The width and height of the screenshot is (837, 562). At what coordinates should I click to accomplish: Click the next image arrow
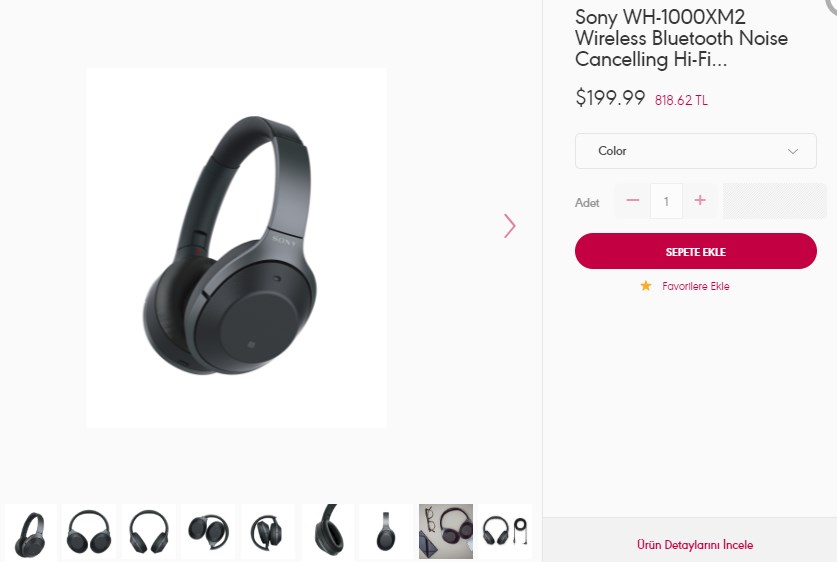(510, 226)
